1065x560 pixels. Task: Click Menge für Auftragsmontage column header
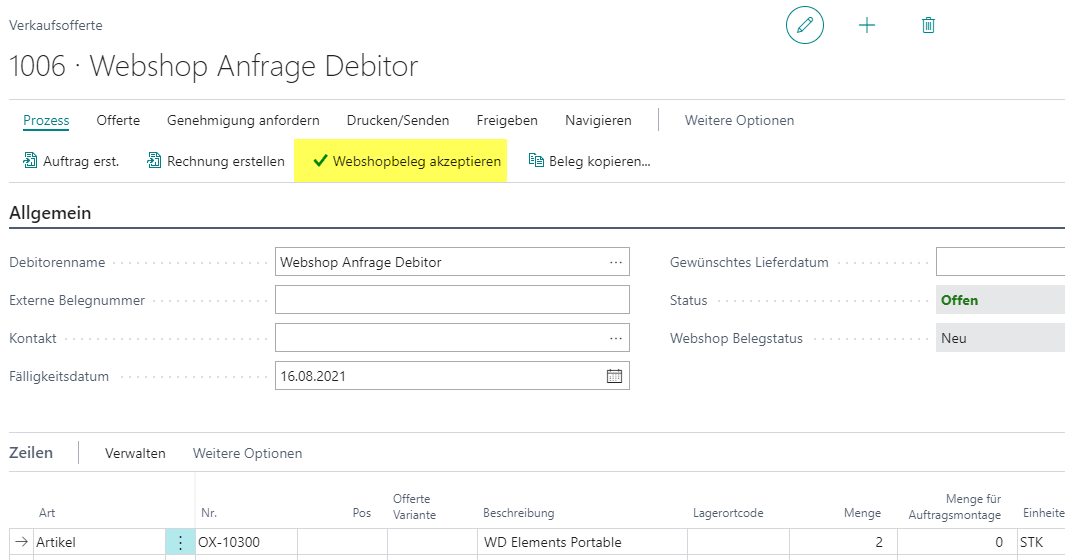coord(954,507)
